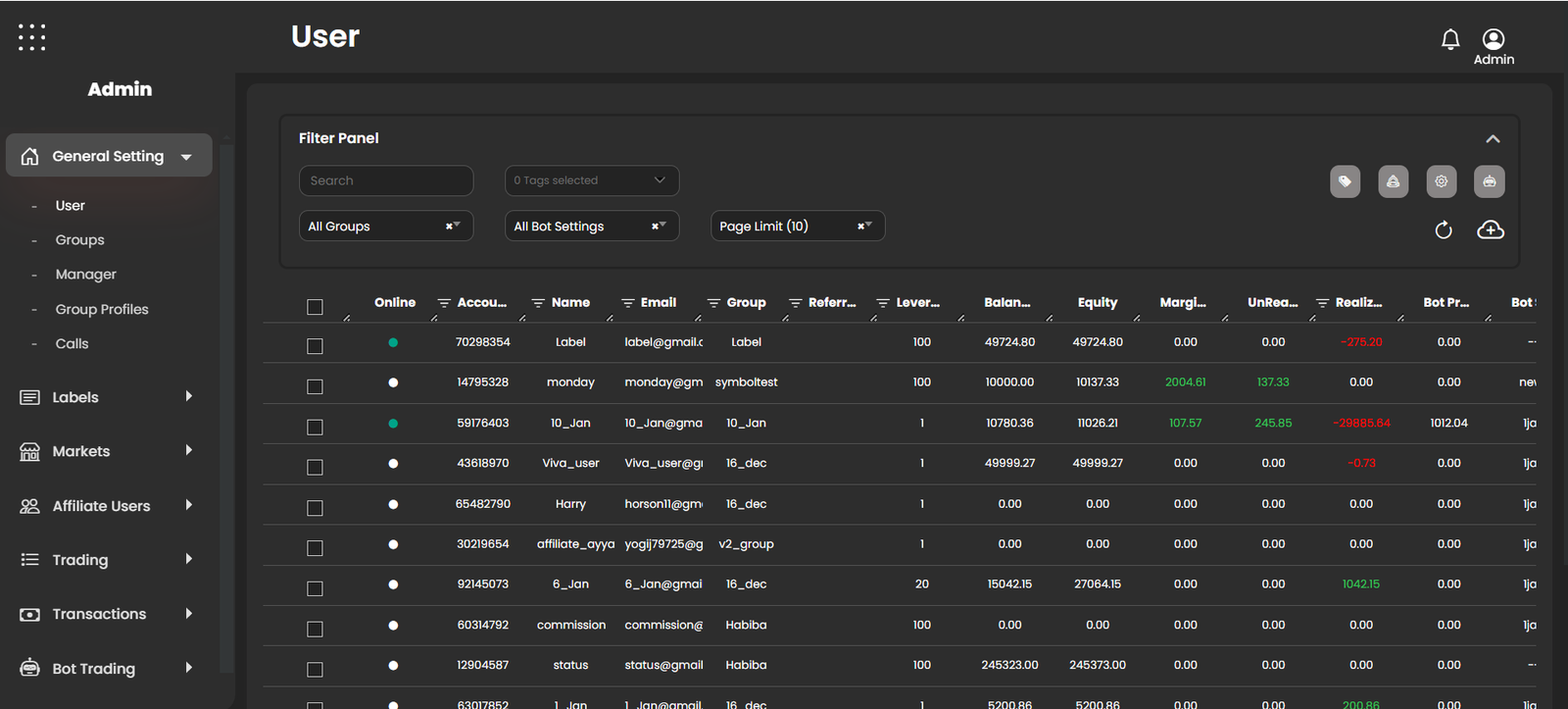Select the 10_Jan user row checkbox
This screenshot has height=709, width=1568.
point(315,427)
